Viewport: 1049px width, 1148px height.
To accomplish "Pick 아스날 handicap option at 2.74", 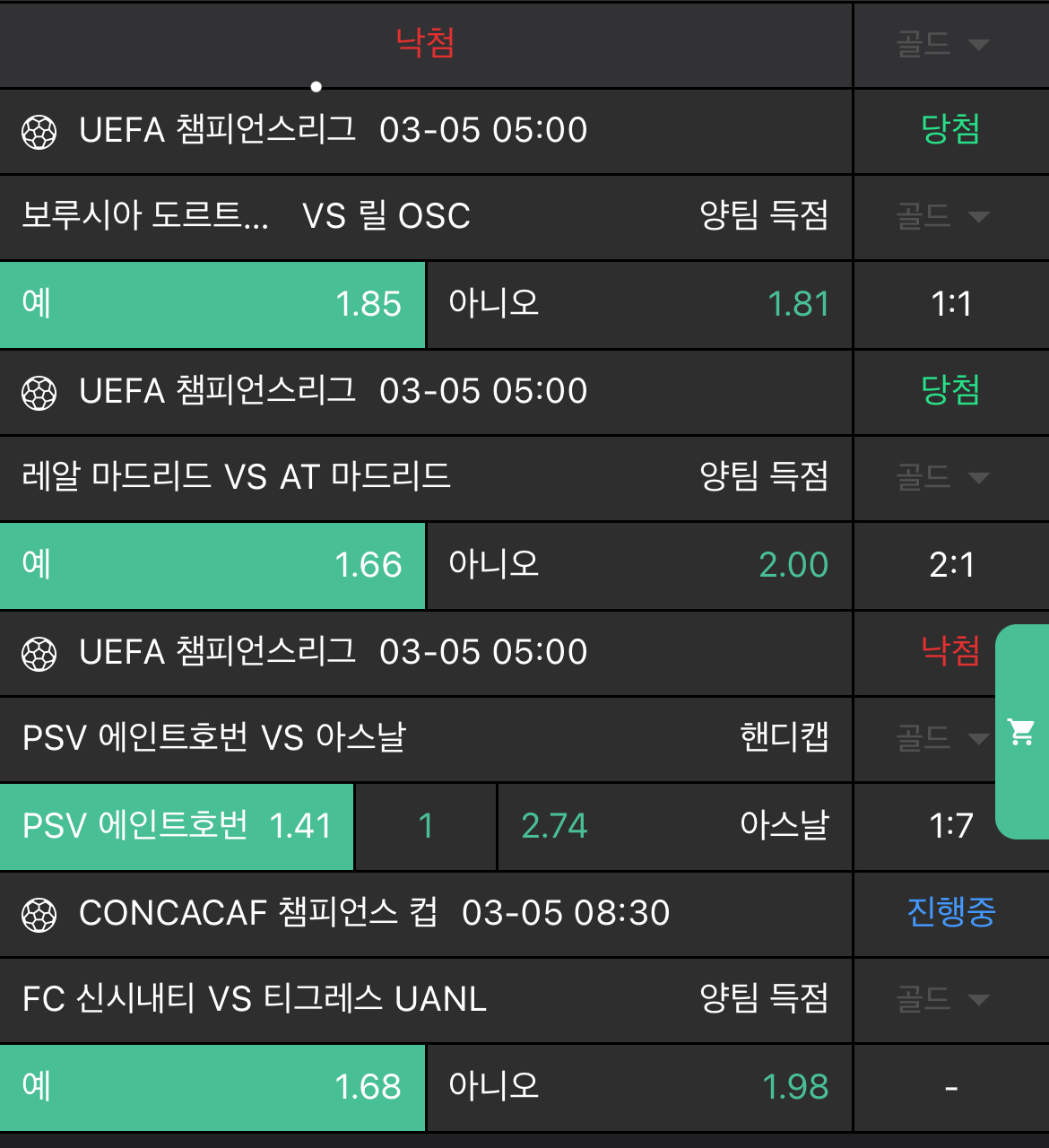I will (x=674, y=826).
